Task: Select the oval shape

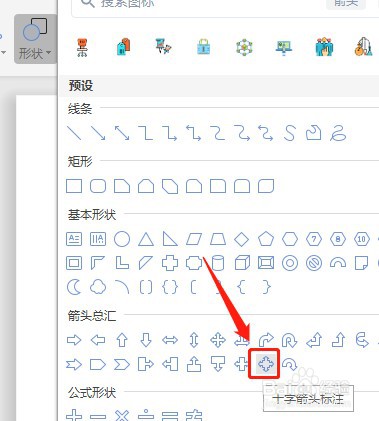Action: click(x=122, y=239)
